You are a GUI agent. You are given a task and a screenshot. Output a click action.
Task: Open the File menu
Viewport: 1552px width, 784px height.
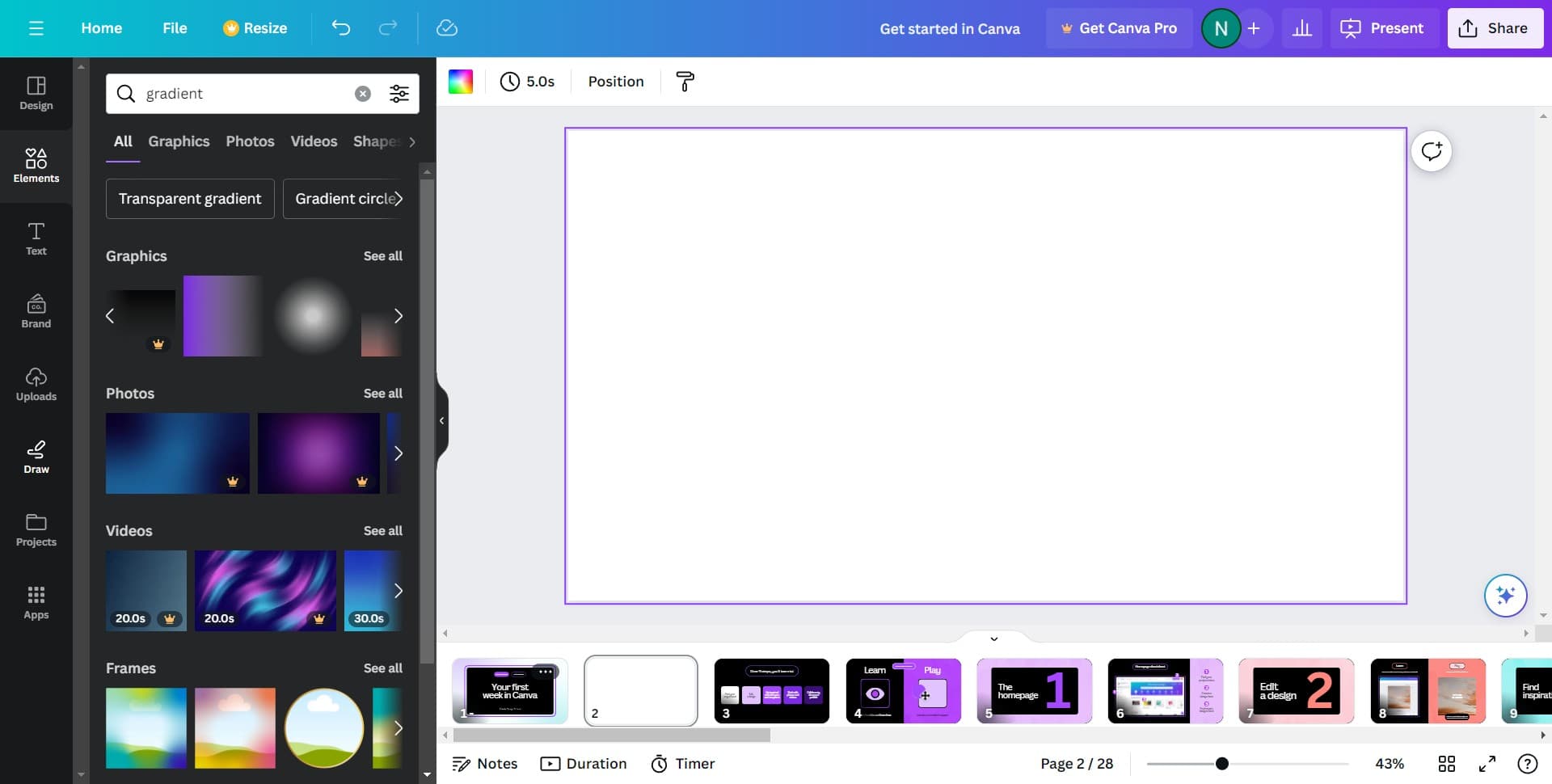(x=175, y=27)
